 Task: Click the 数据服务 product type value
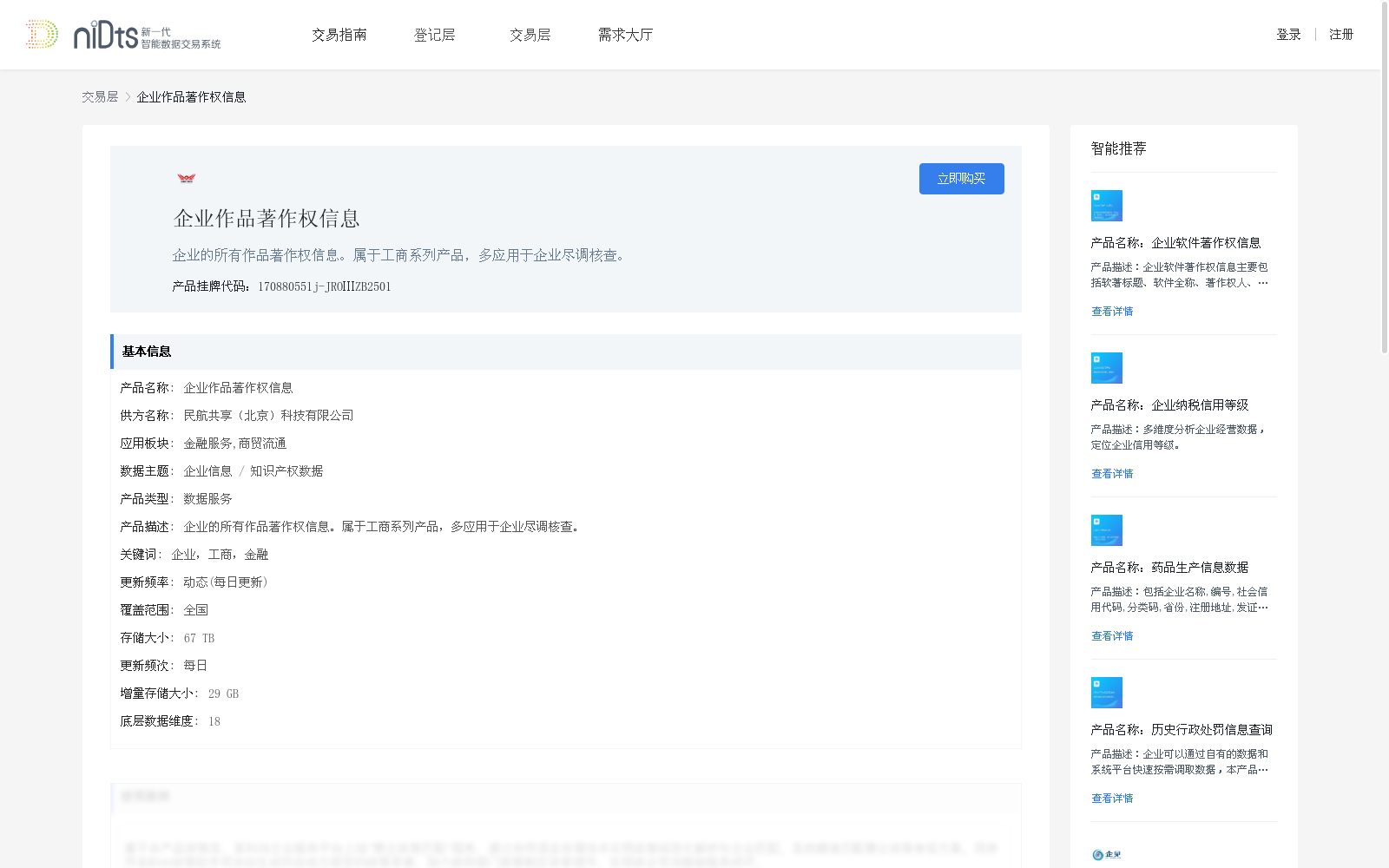207,499
